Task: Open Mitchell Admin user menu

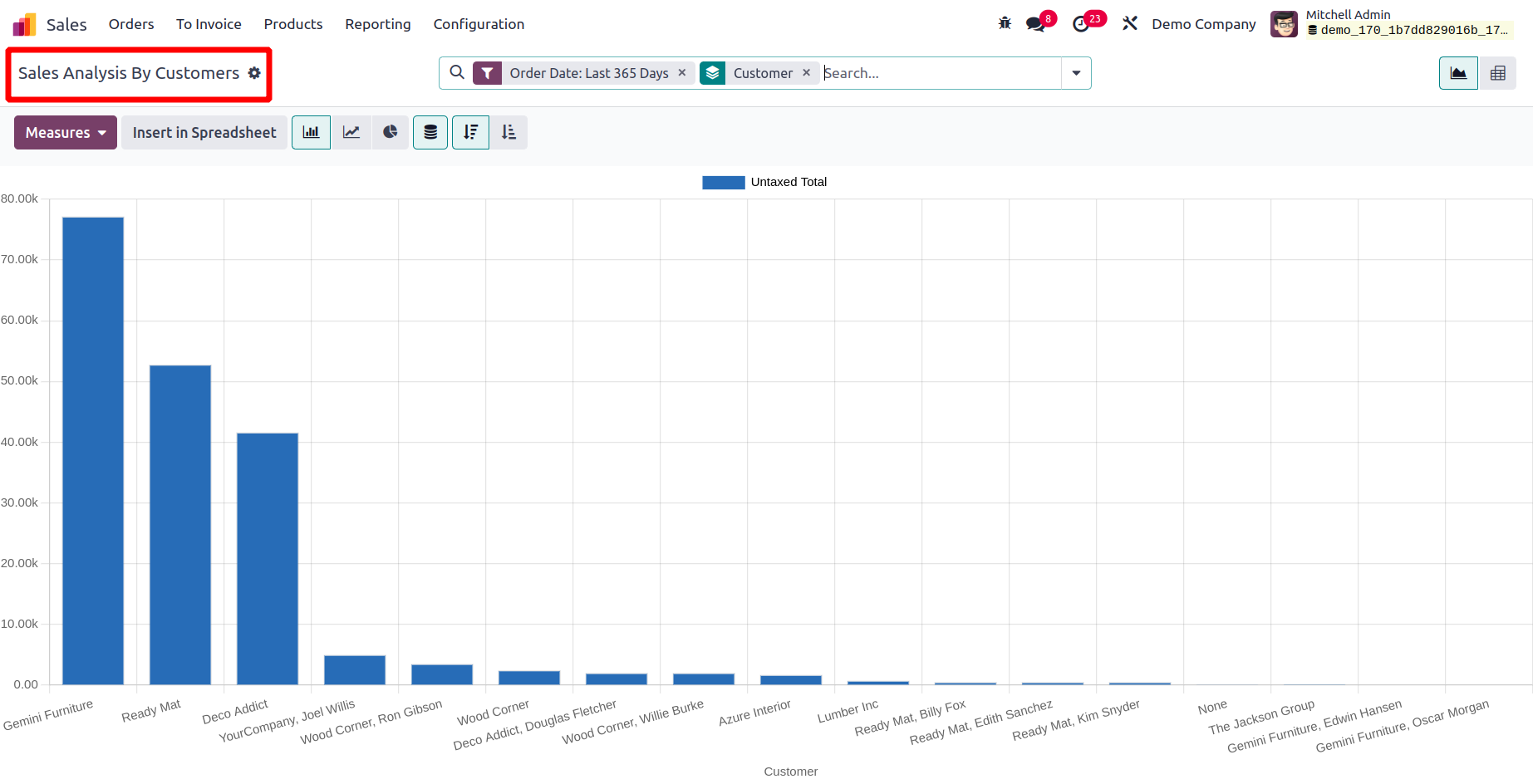Action: click(x=1392, y=23)
